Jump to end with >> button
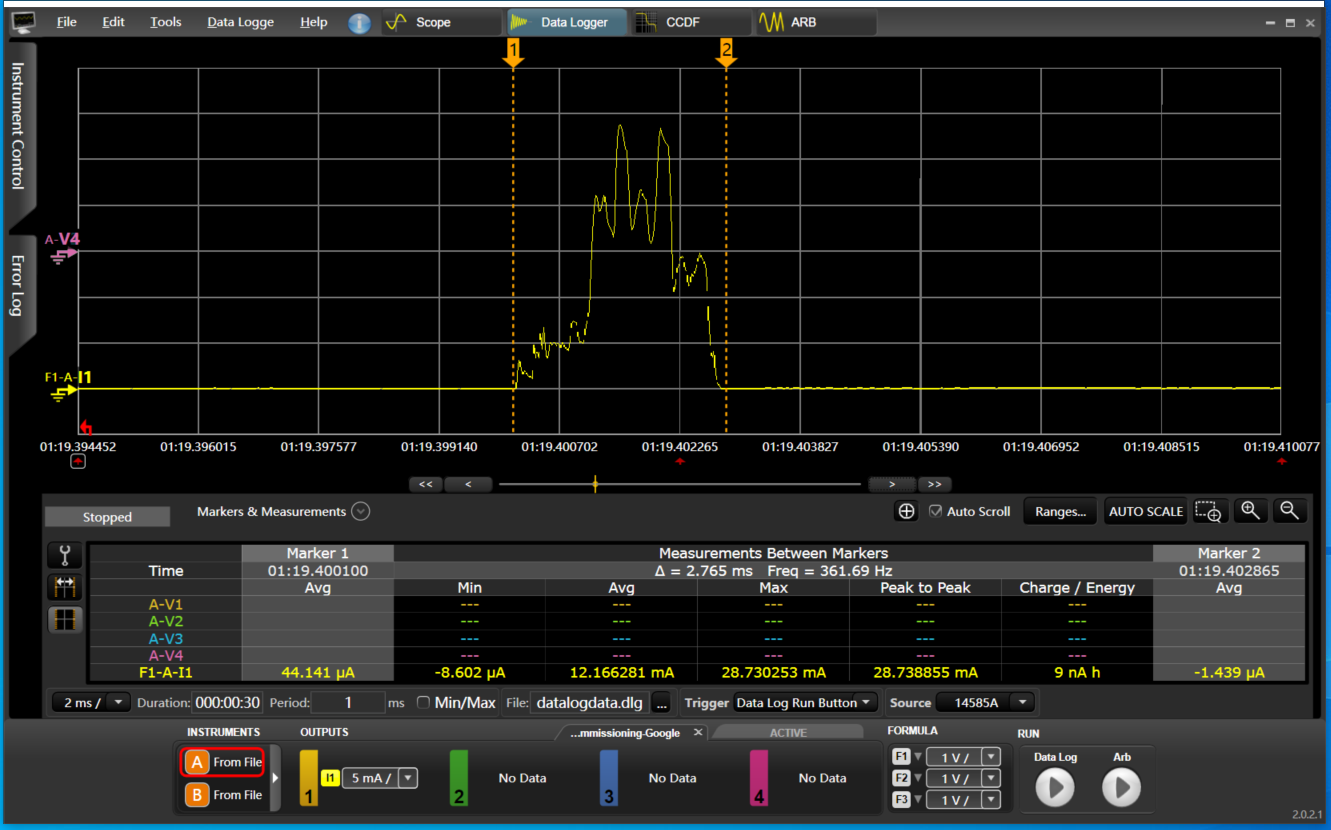 tap(934, 484)
